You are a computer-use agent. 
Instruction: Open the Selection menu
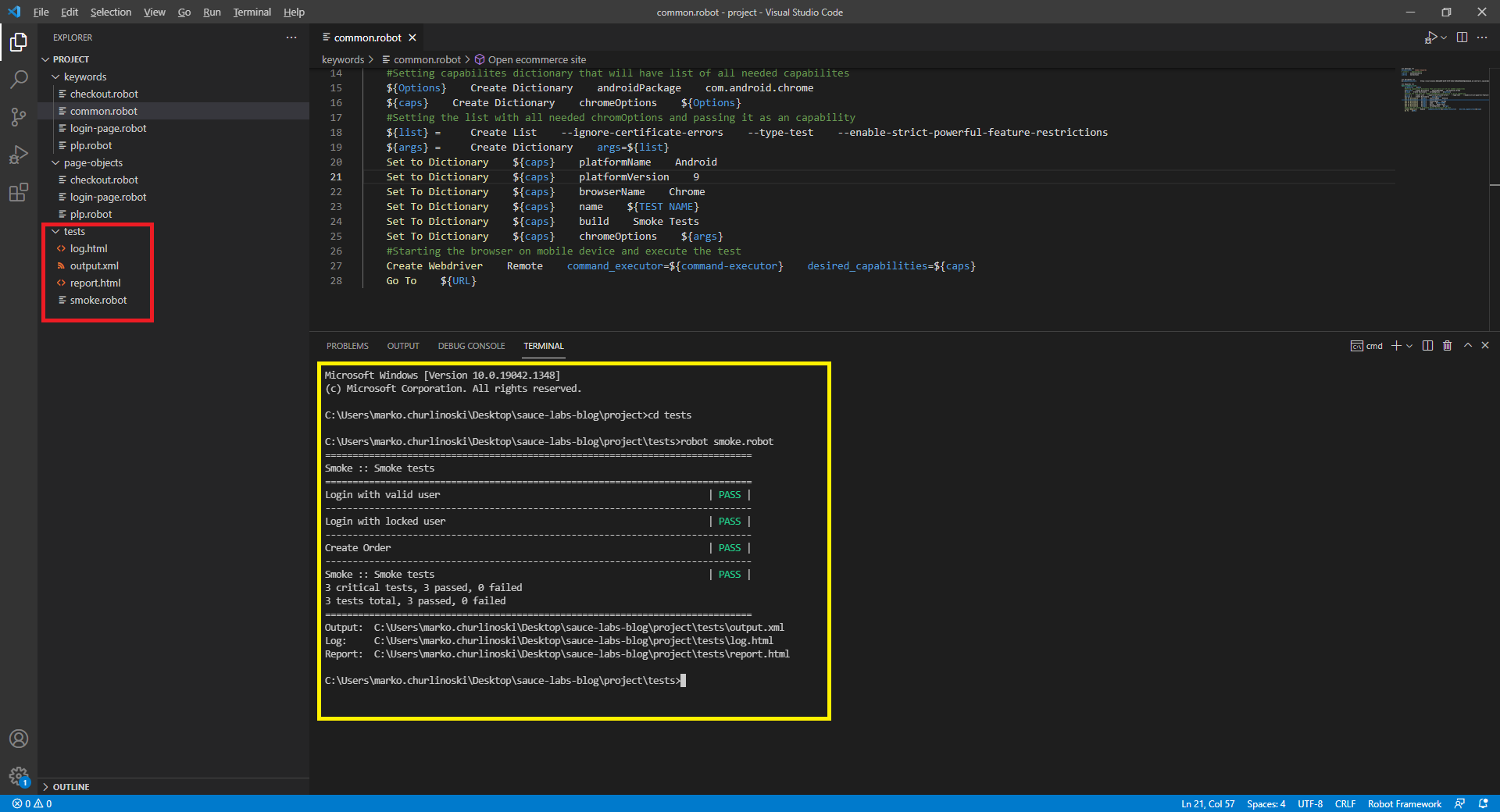pyautogui.click(x=111, y=12)
